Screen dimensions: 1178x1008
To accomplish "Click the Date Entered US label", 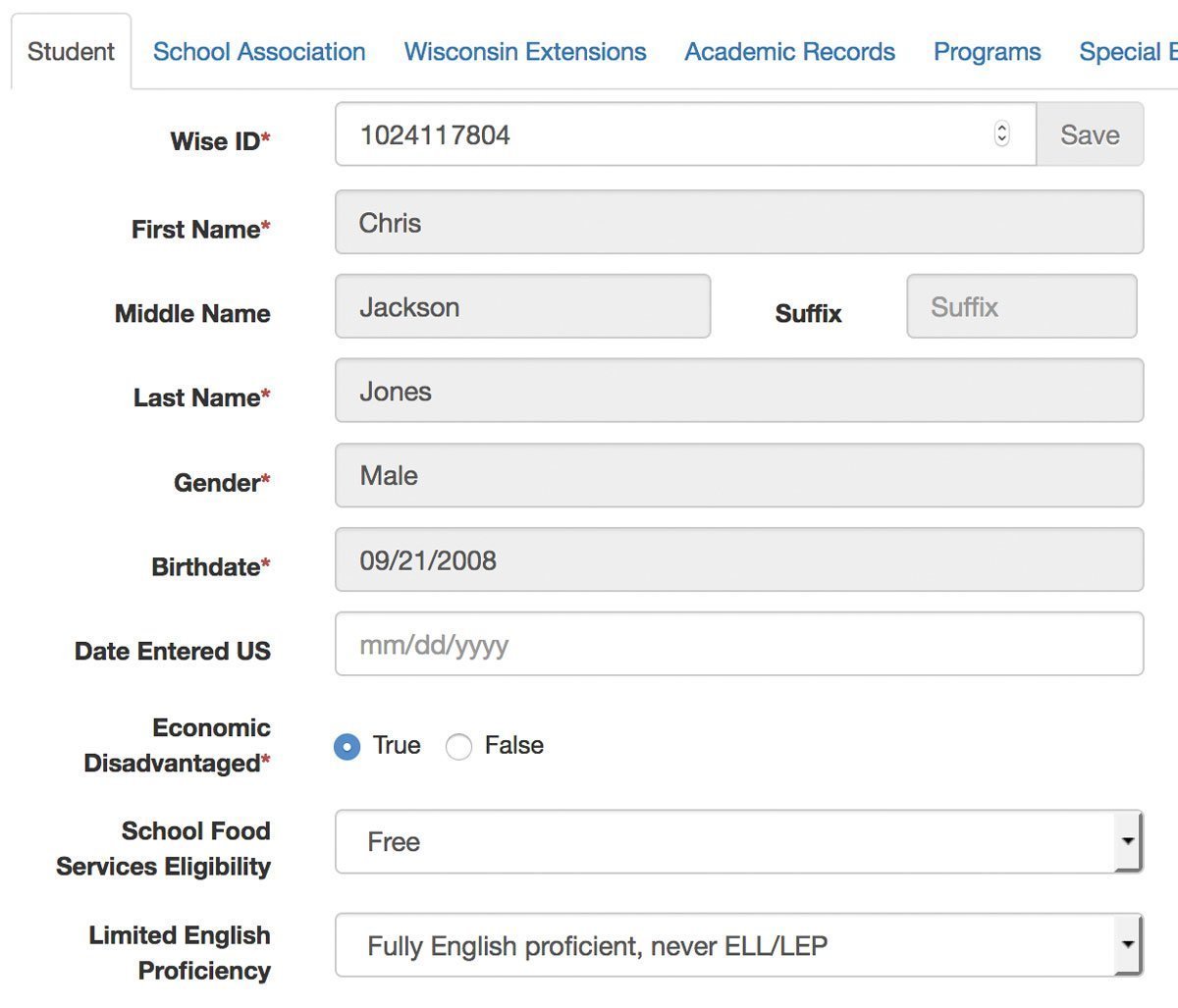I will [x=173, y=652].
